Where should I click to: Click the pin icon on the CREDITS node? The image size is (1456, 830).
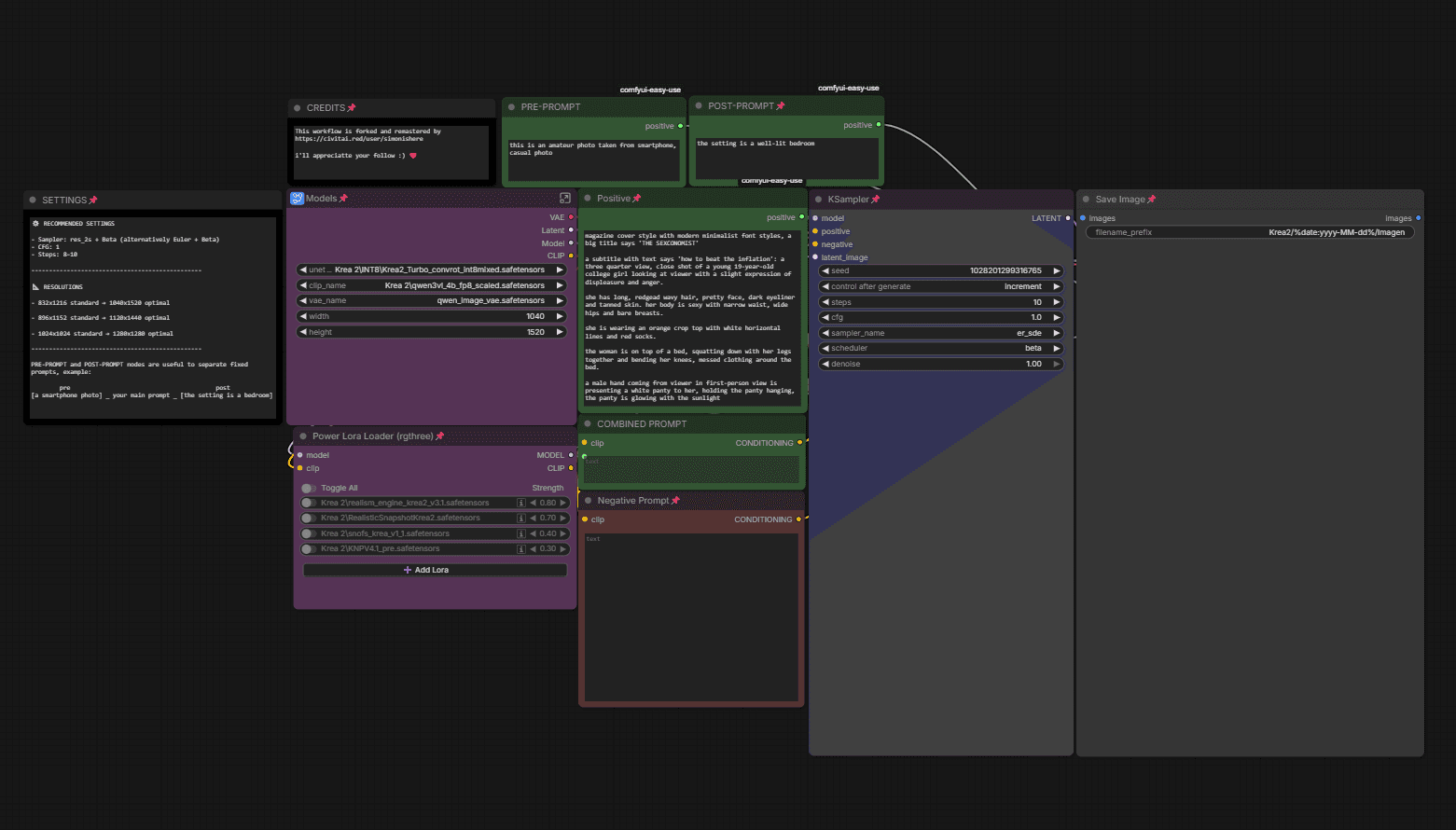coord(352,108)
